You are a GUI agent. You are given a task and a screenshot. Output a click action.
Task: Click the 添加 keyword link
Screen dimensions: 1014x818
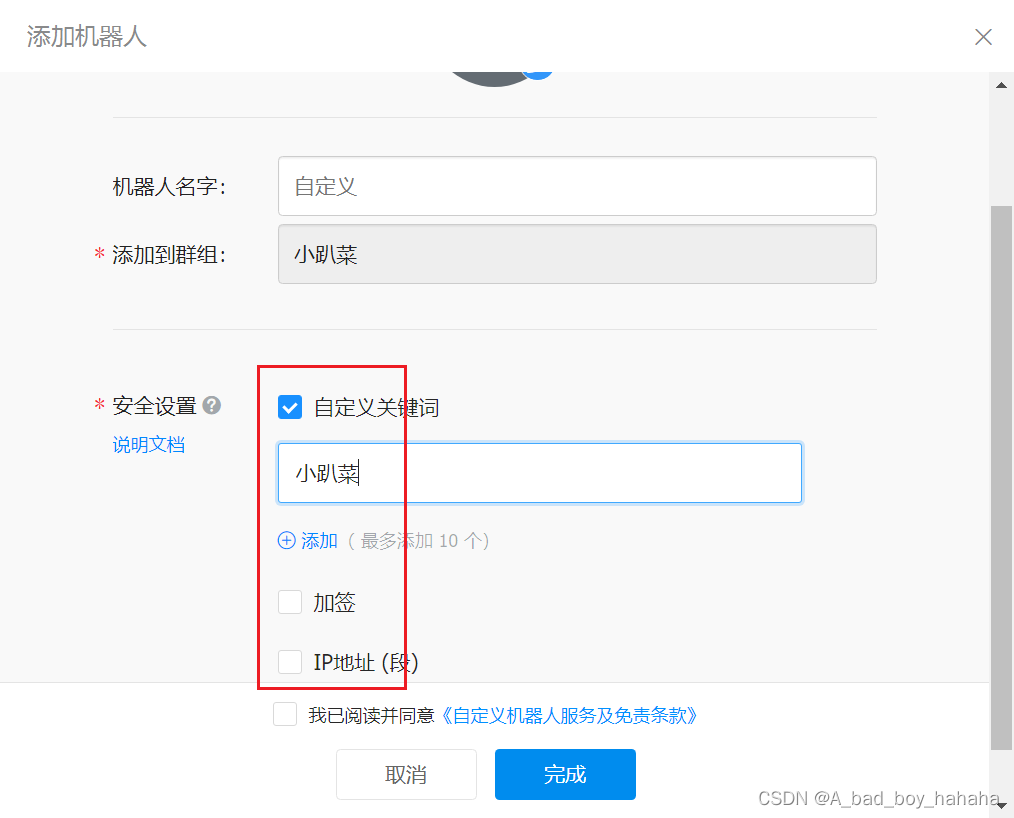click(319, 541)
